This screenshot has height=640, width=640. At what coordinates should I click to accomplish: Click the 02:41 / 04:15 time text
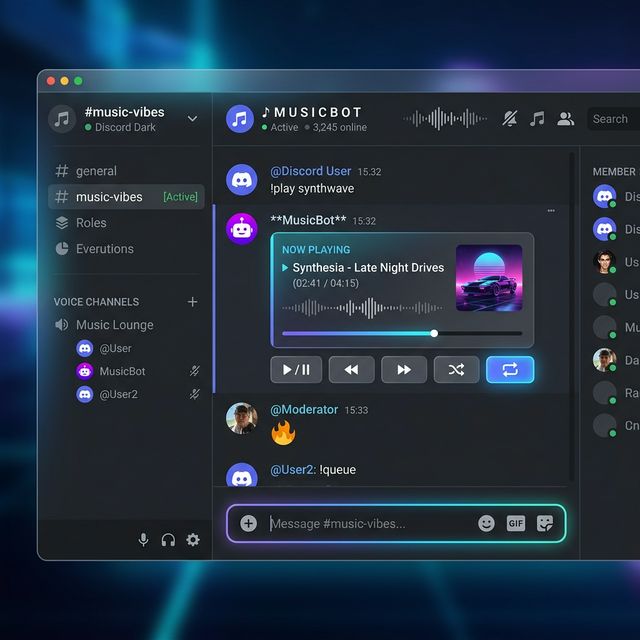(x=326, y=283)
